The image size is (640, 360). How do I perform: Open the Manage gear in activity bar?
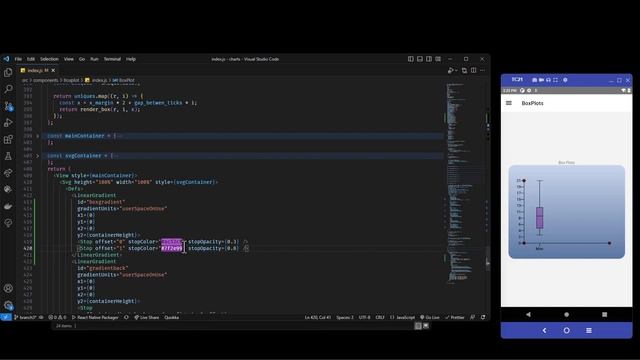(x=8, y=305)
